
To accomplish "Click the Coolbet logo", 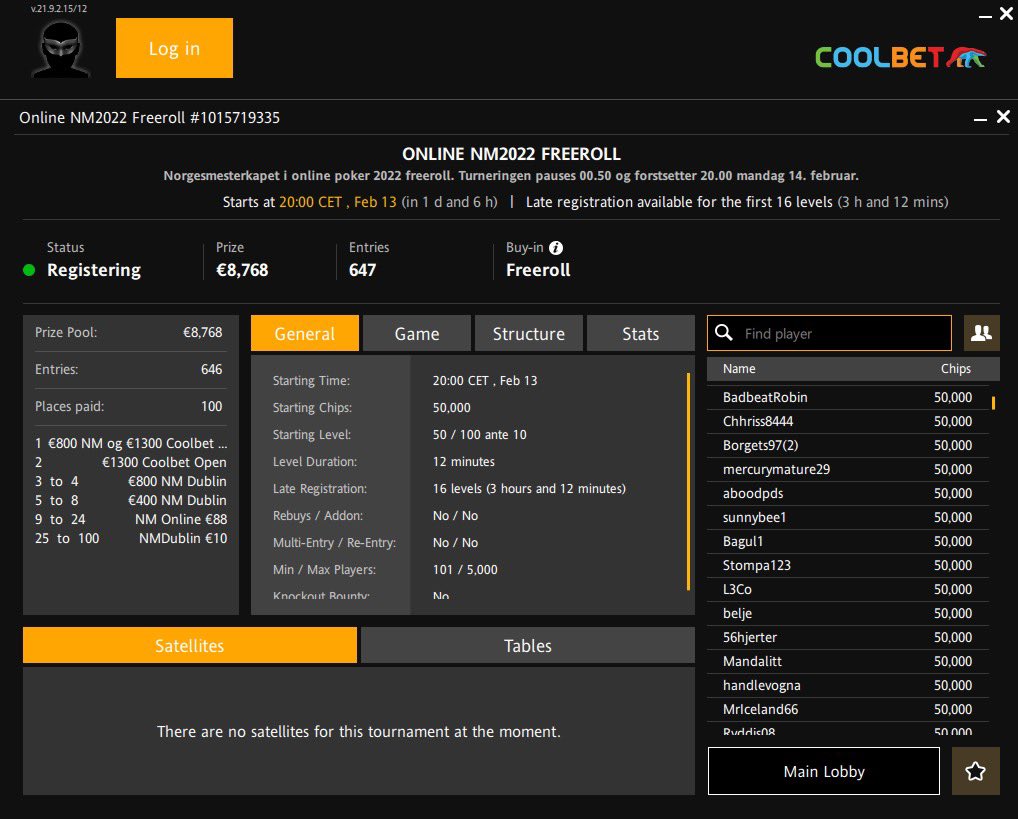I will [901, 57].
